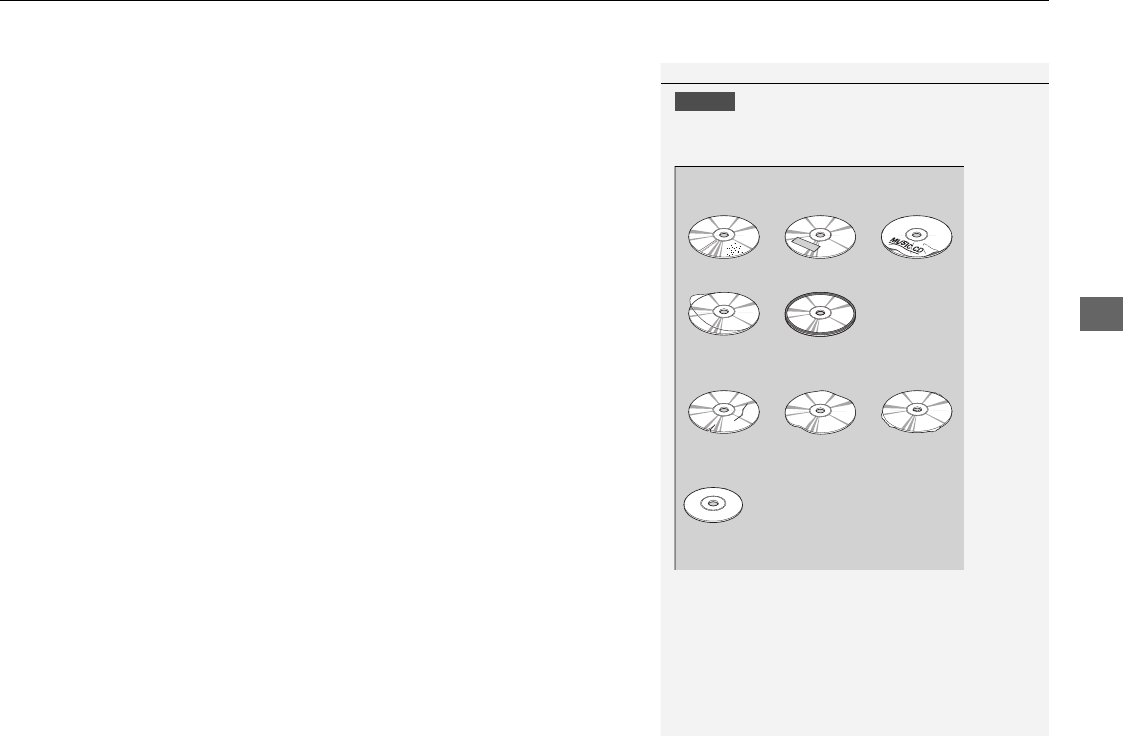Screen dimensions: 1123x736
Task: Click the dark label box above illustrations
Action: 705,102
